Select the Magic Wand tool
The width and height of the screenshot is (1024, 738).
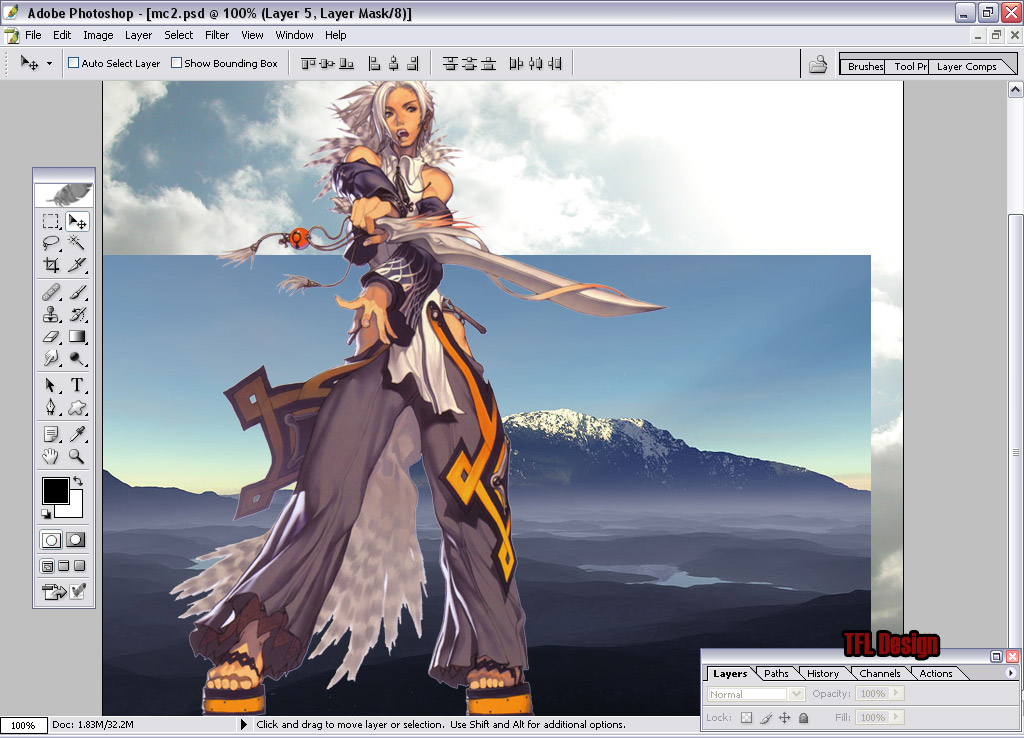77,243
